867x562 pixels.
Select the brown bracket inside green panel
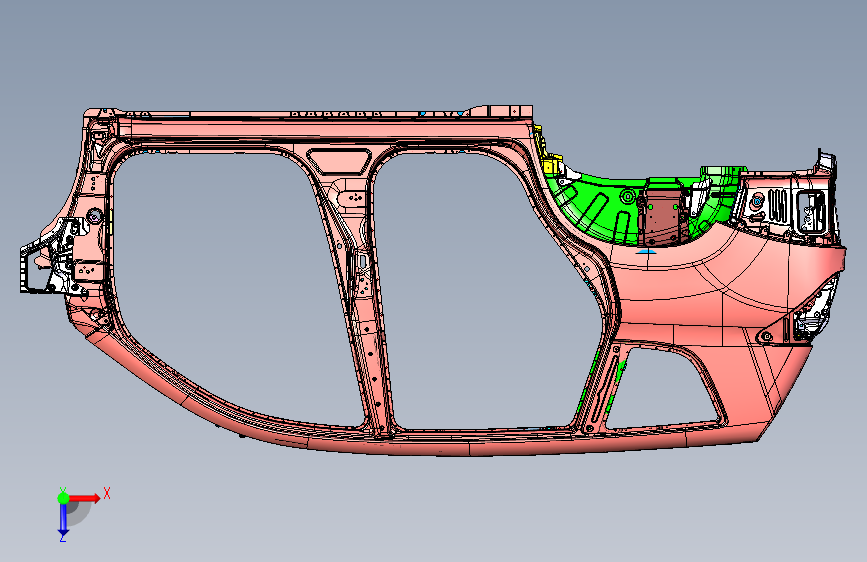point(662,217)
